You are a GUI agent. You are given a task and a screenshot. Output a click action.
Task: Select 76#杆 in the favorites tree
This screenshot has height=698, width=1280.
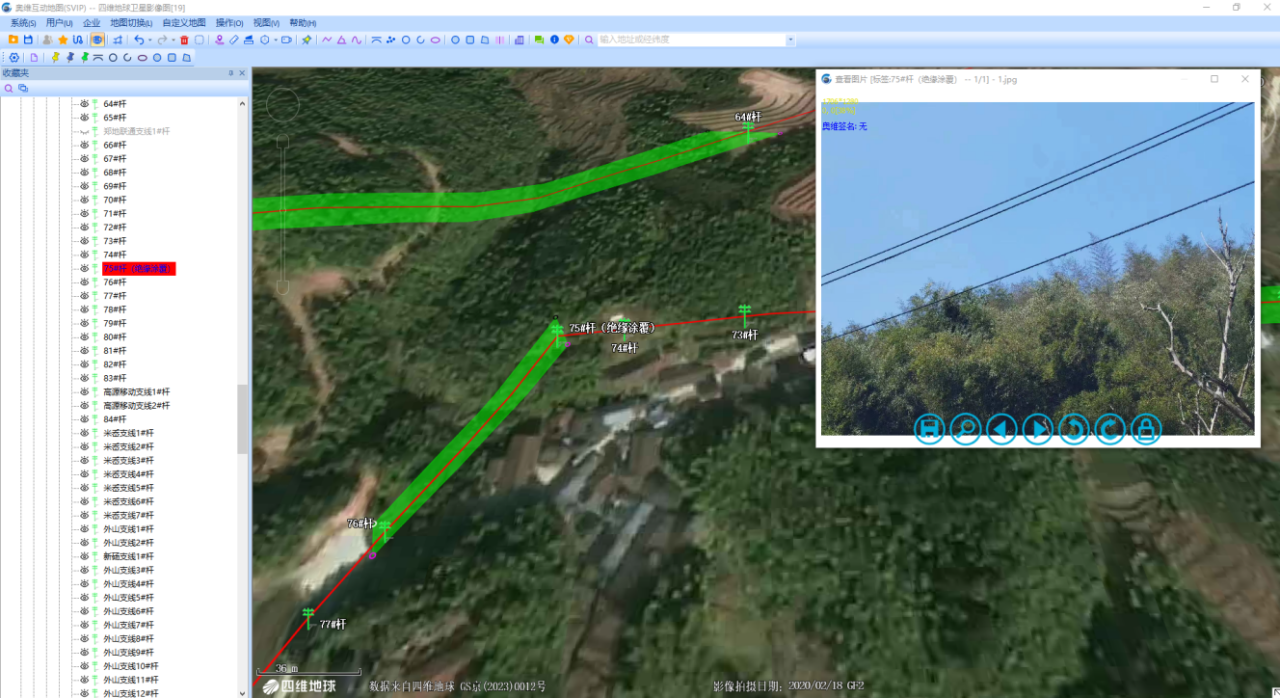tap(114, 282)
